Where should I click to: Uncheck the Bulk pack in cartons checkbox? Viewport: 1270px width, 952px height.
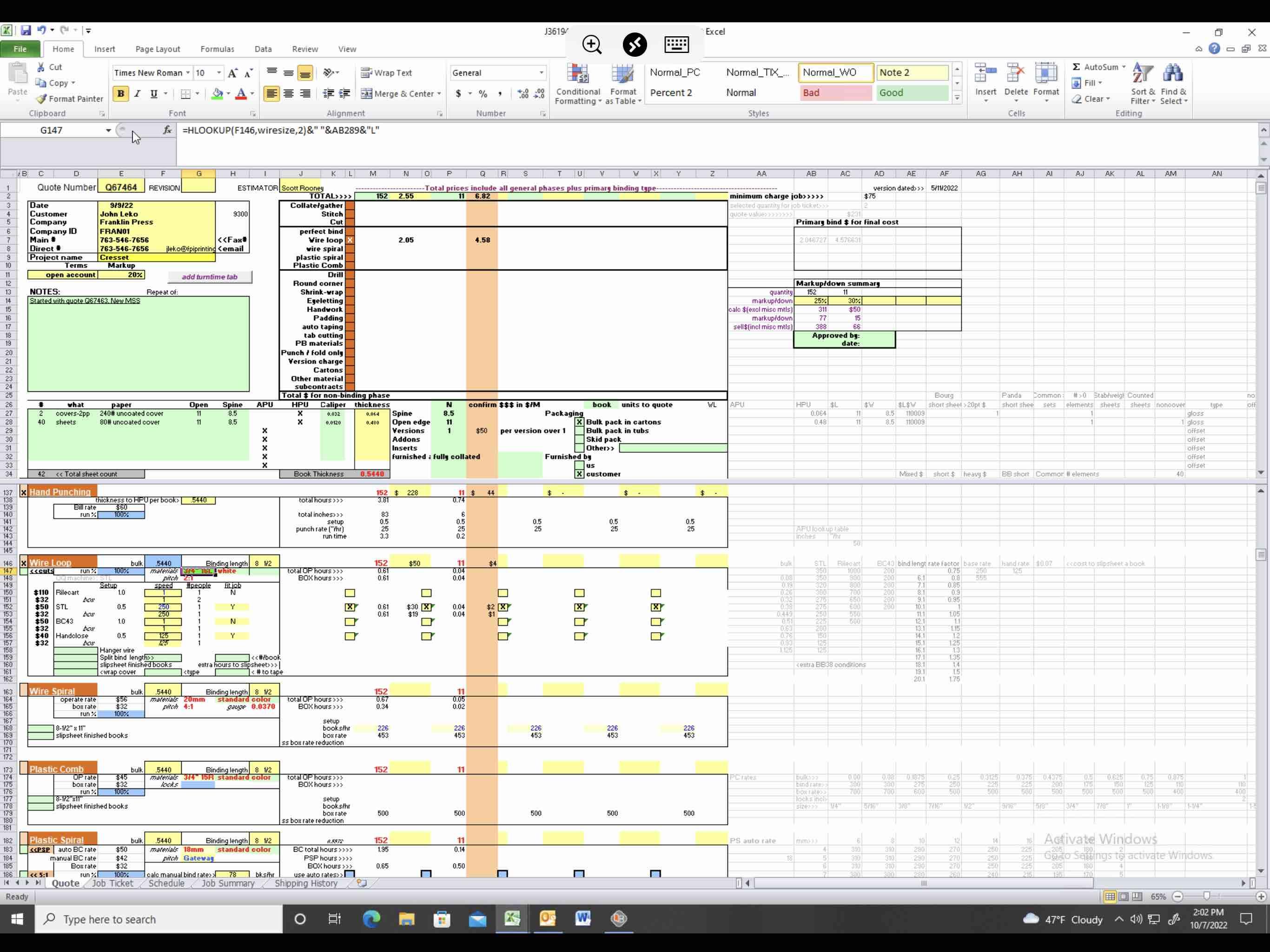(x=579, y=422)
